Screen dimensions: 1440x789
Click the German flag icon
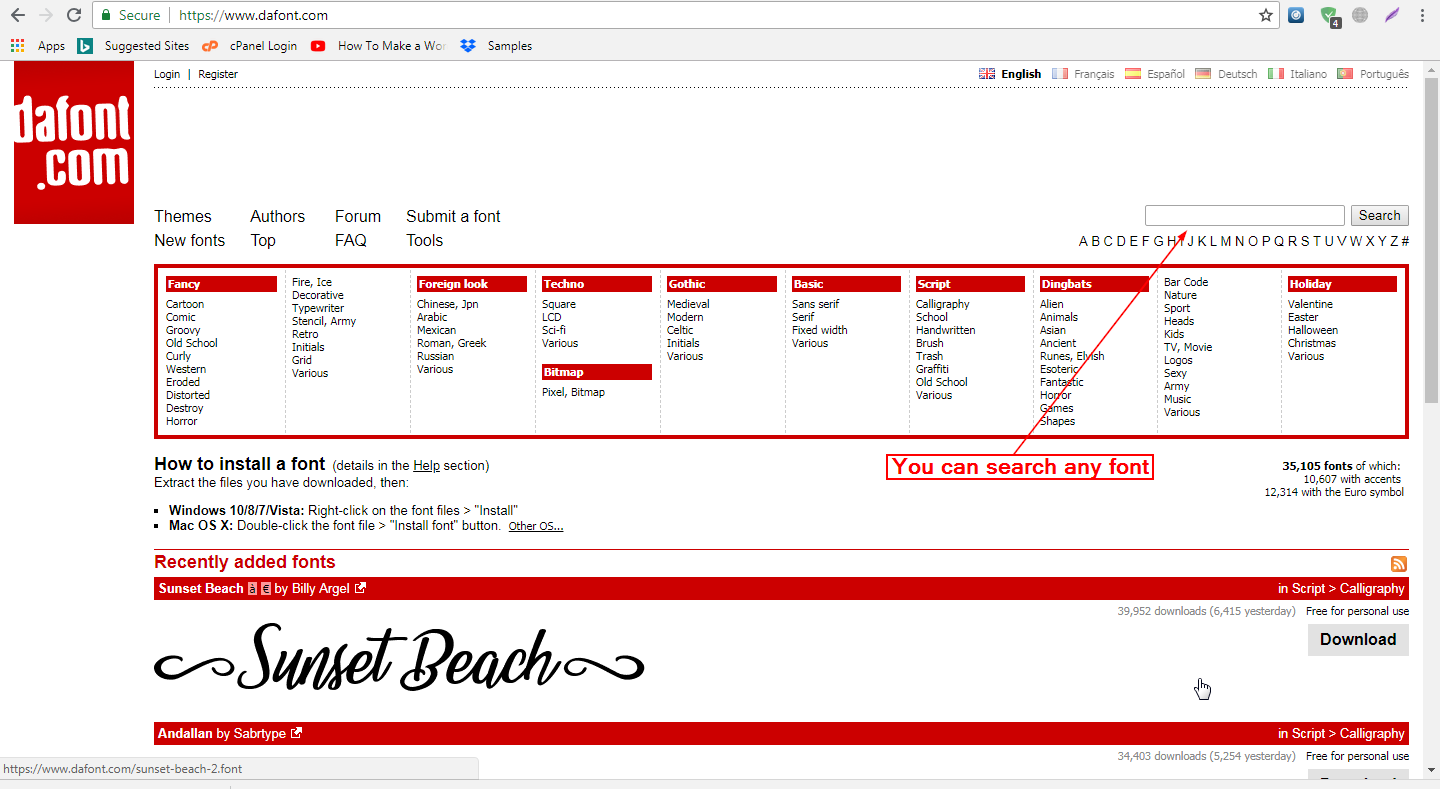click(x=1203, y=74)
